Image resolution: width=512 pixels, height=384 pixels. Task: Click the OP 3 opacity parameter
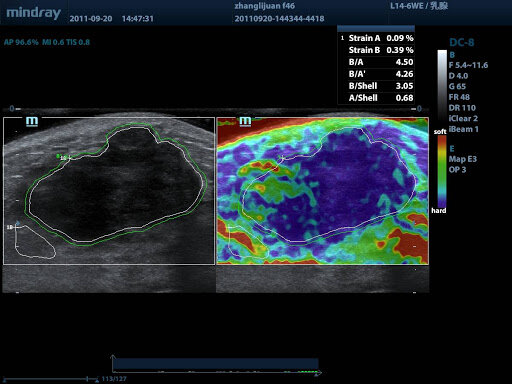457,170
